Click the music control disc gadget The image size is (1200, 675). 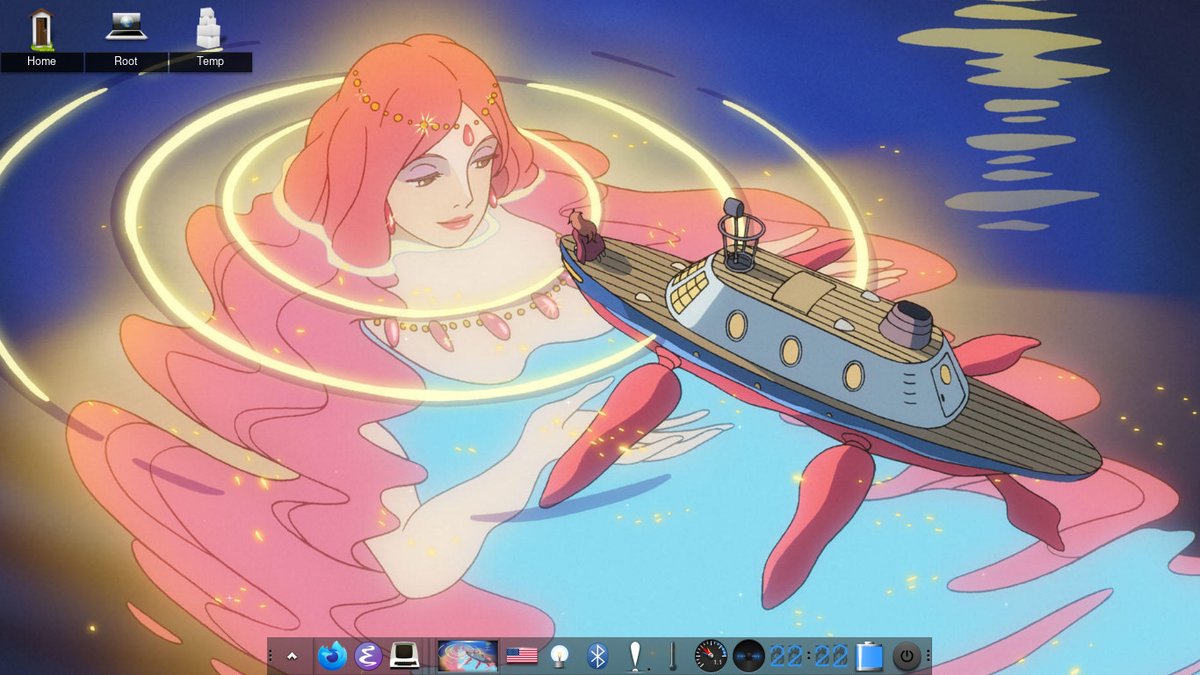click(748, 656)
